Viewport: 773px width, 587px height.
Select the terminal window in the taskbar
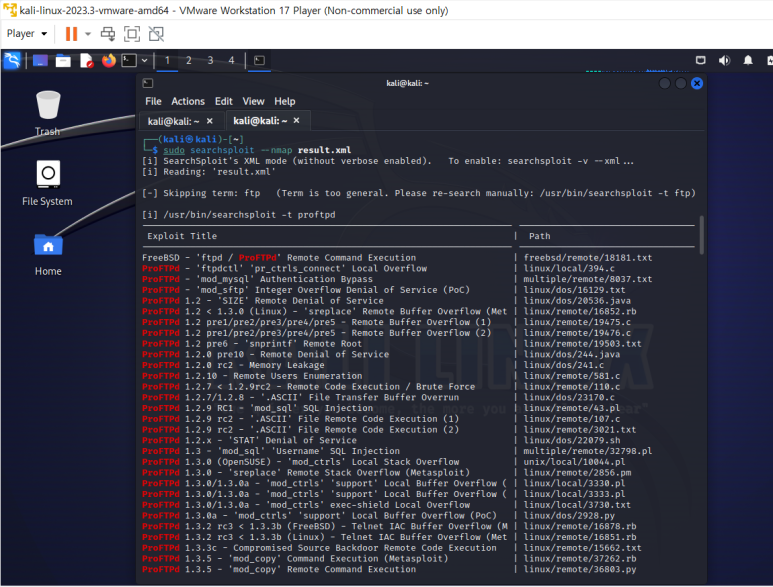pos(259,60)
